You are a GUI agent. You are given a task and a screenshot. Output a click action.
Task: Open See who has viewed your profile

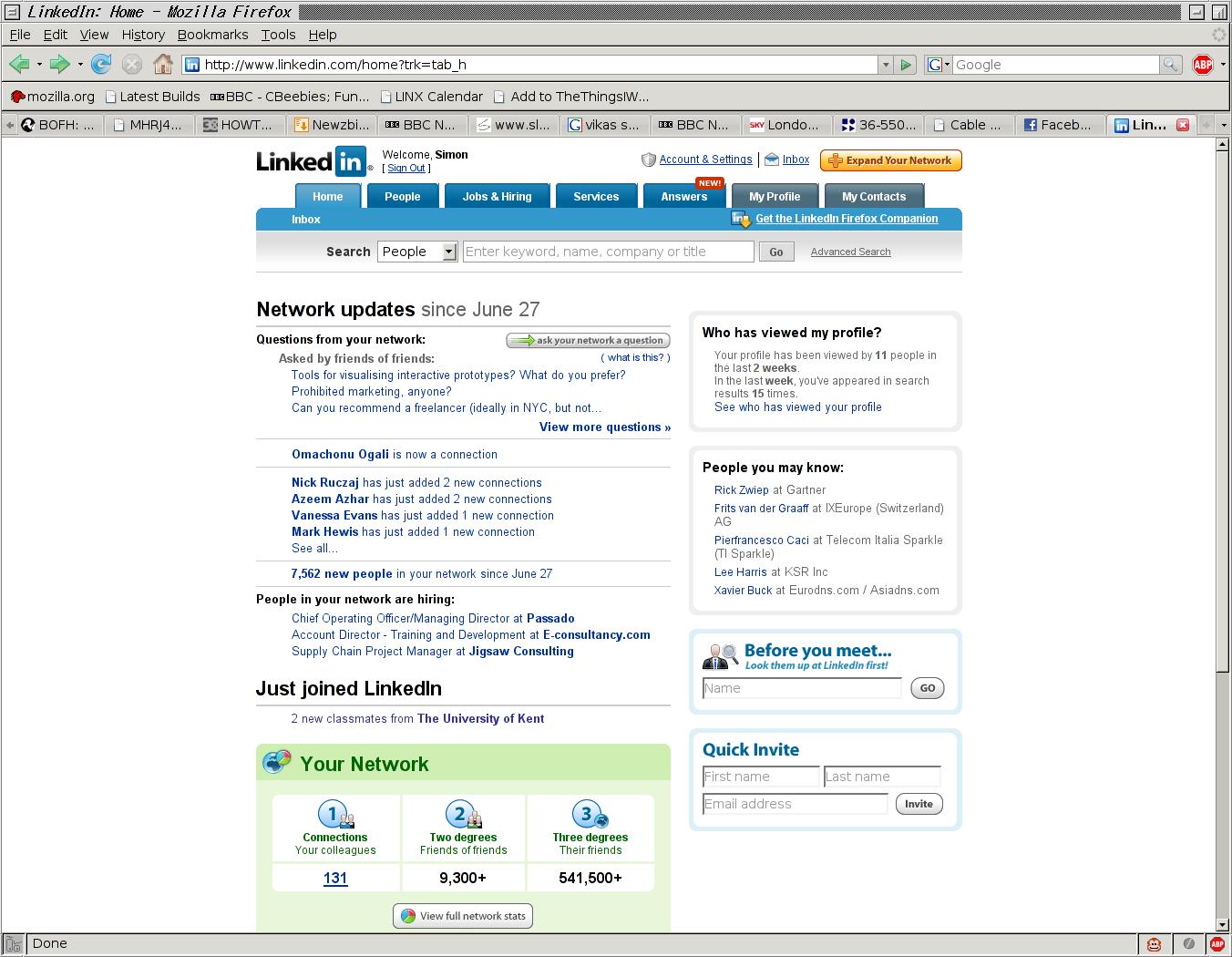(798, 407)
